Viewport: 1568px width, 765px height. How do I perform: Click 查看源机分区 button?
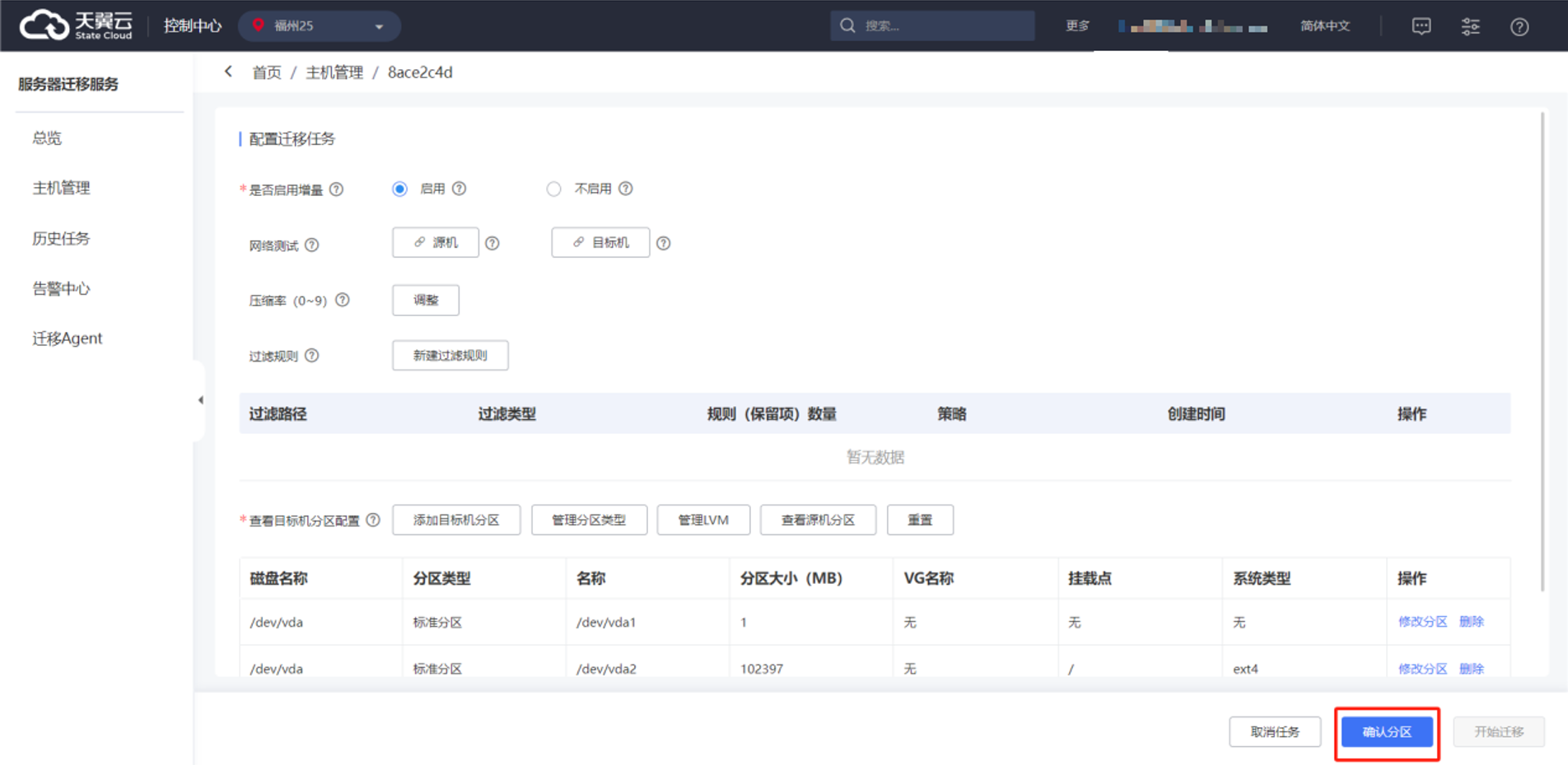818,520
